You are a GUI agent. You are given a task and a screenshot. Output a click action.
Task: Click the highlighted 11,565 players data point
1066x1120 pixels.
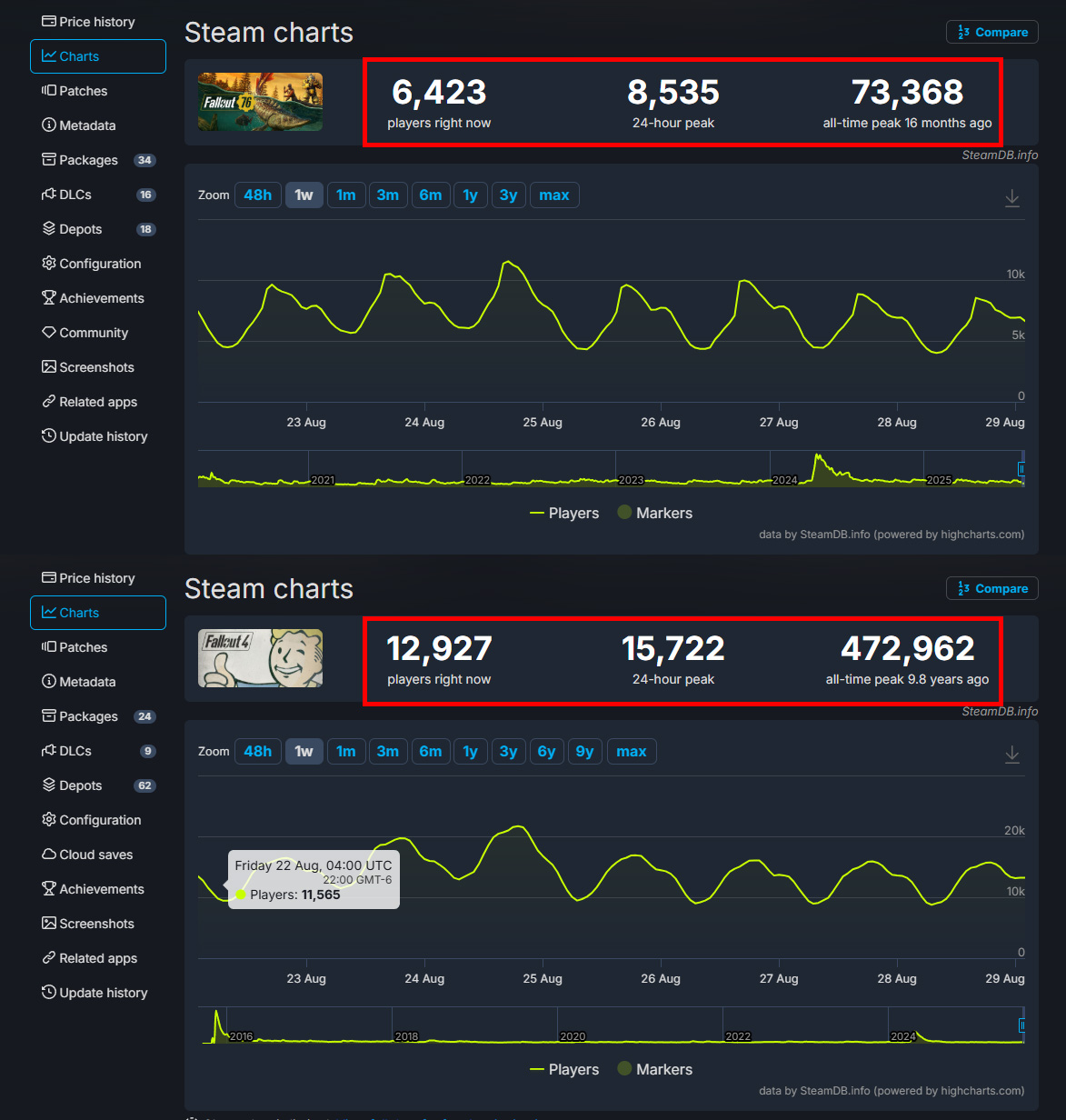tap(241, 895)
